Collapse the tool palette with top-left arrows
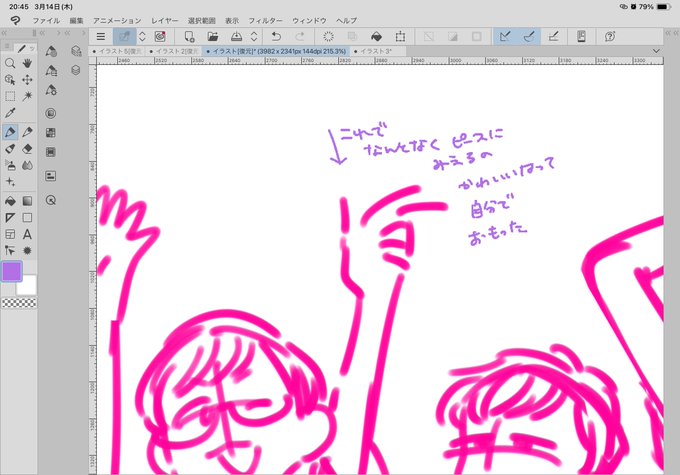This screenshot has width=680, height=475. click(4, 33)
